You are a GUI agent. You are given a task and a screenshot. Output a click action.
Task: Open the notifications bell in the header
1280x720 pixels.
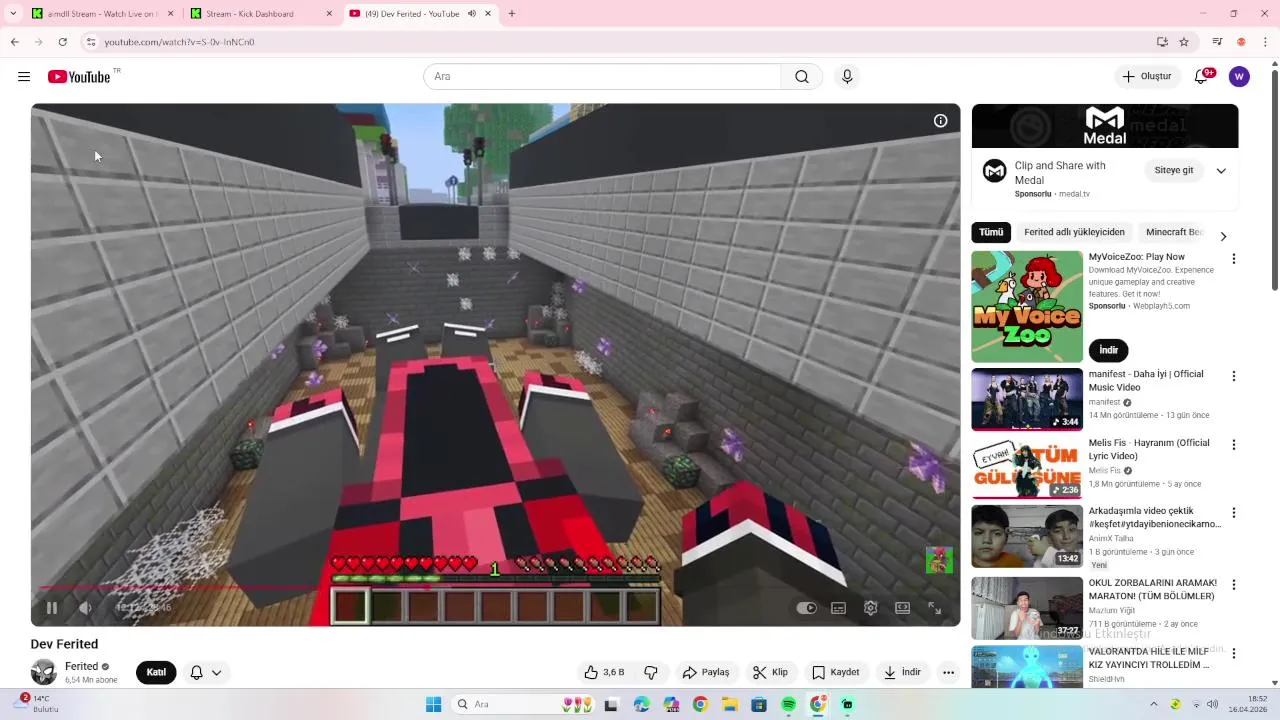point(1201,77)
